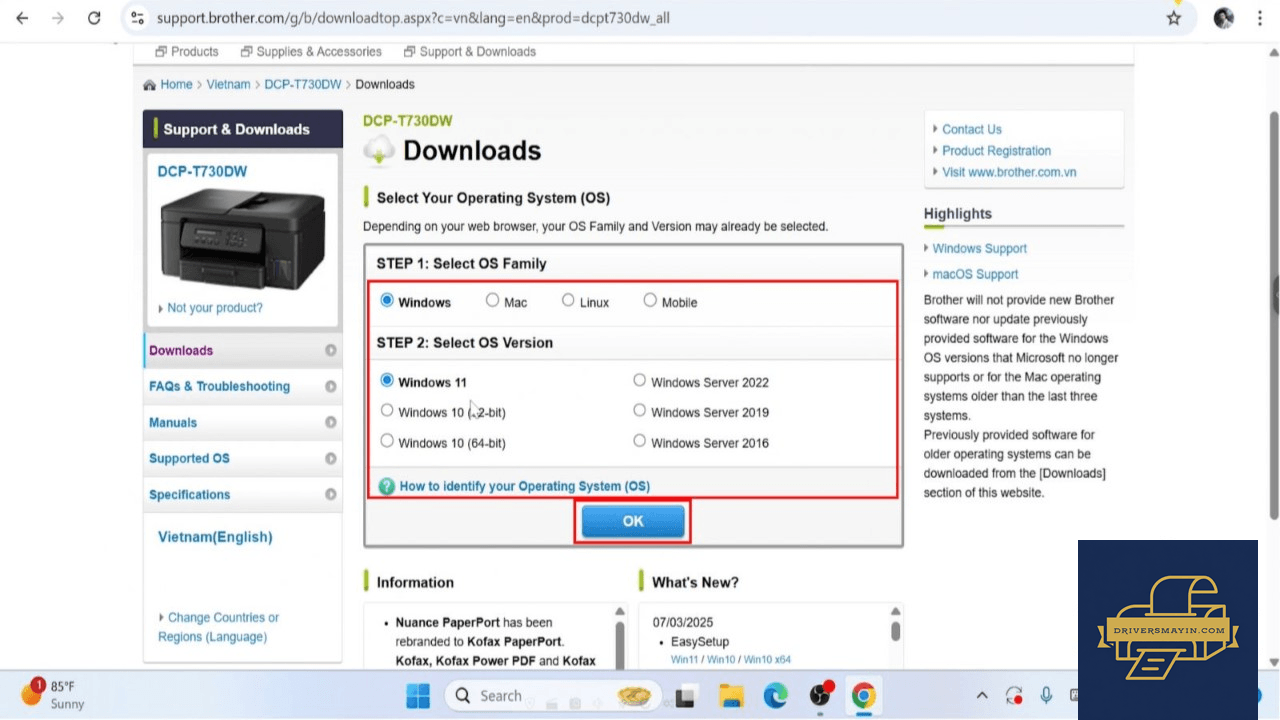Click the arrow icon beside FAQs & Troubleshooting
The height and width of the screenshot is (720, 1280).
[x=331, y=387]
